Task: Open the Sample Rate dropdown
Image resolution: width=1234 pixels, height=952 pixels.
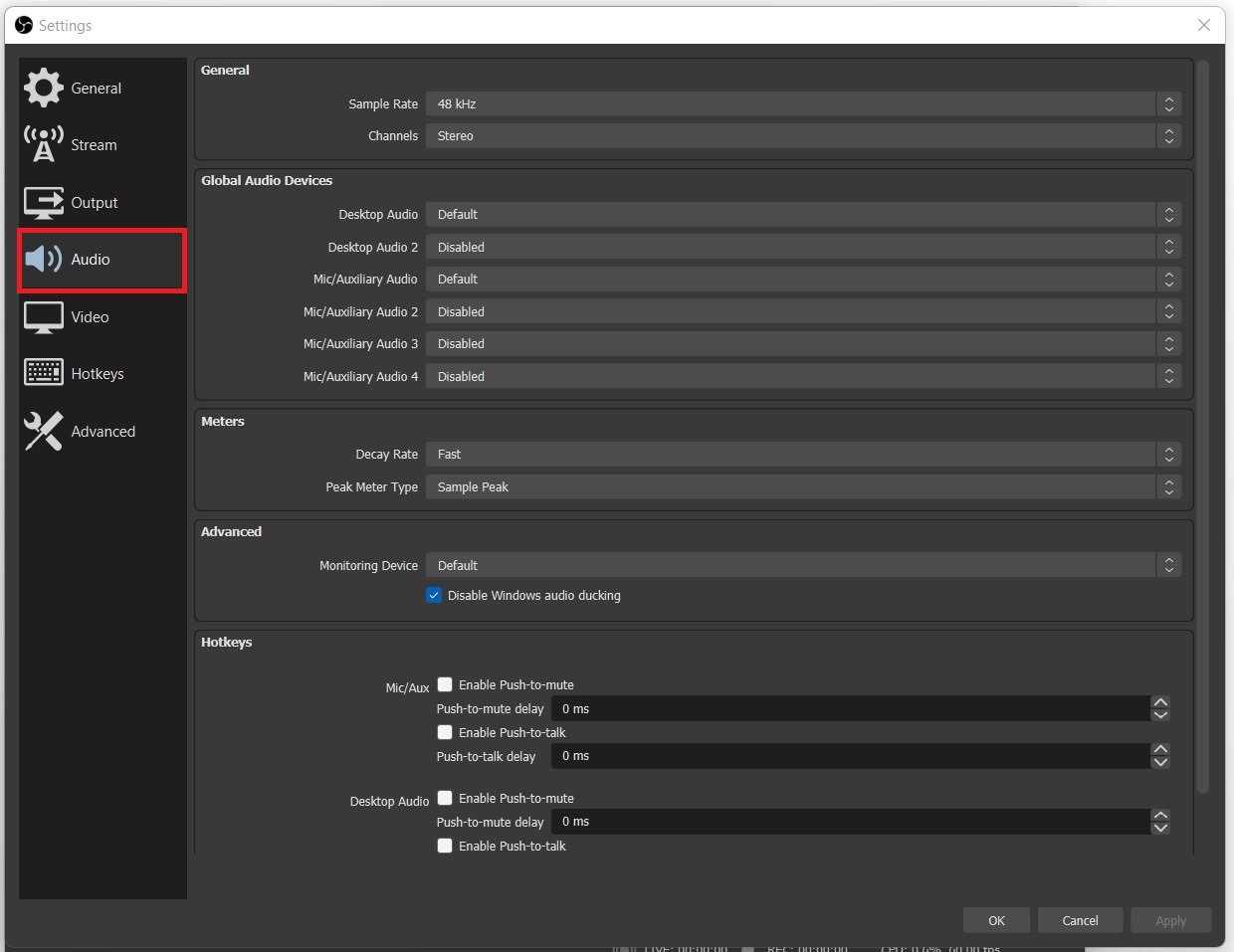Action: (803, 103)
